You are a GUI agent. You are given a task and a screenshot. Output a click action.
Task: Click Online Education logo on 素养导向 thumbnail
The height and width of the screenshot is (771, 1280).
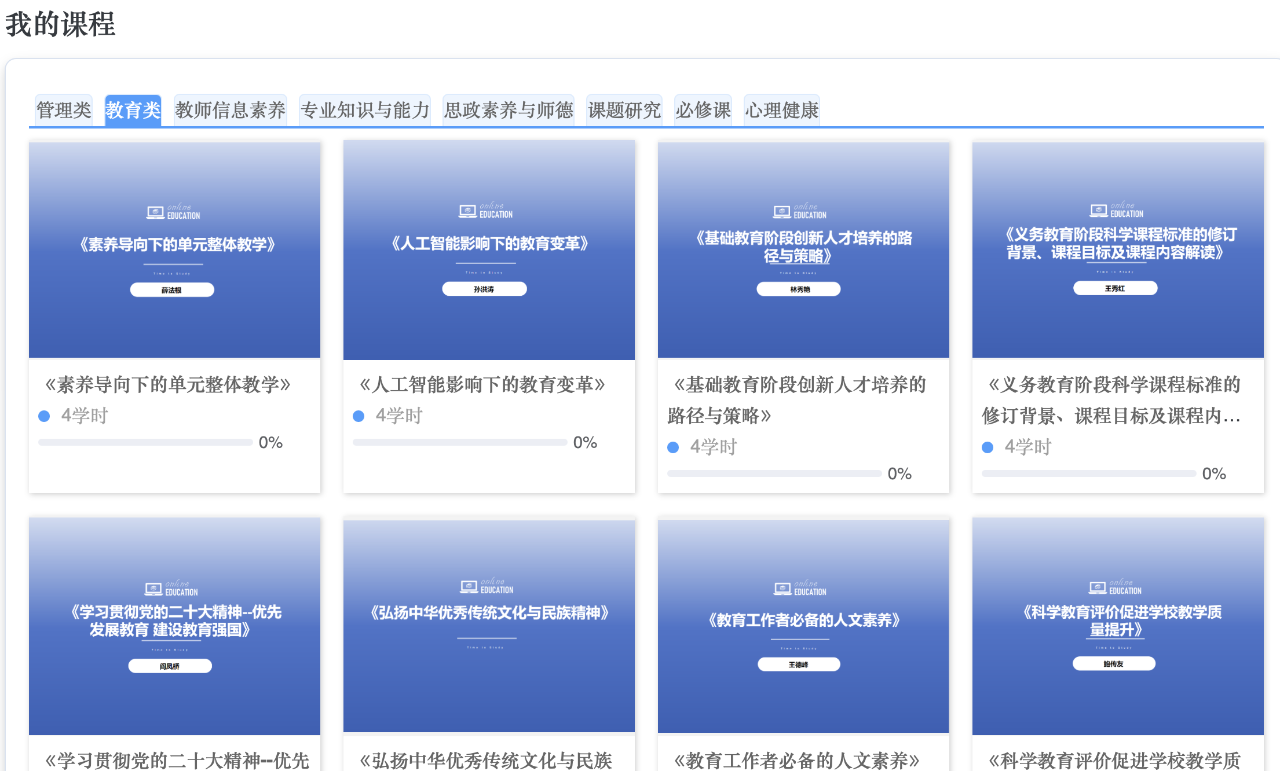pos(174,212)
